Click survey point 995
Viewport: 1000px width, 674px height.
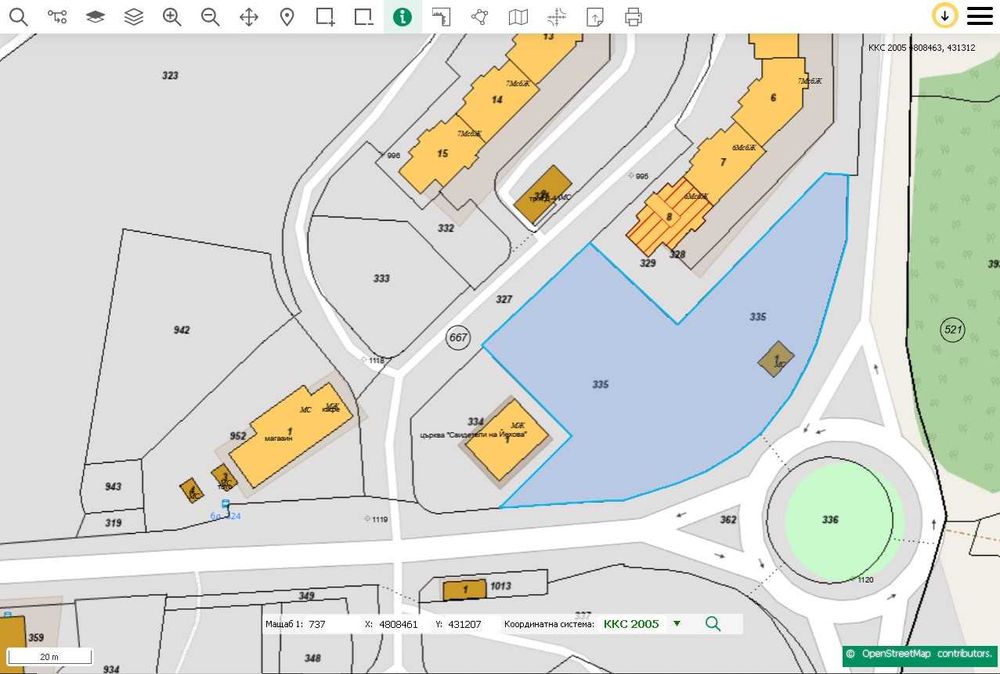coord(638,176)
